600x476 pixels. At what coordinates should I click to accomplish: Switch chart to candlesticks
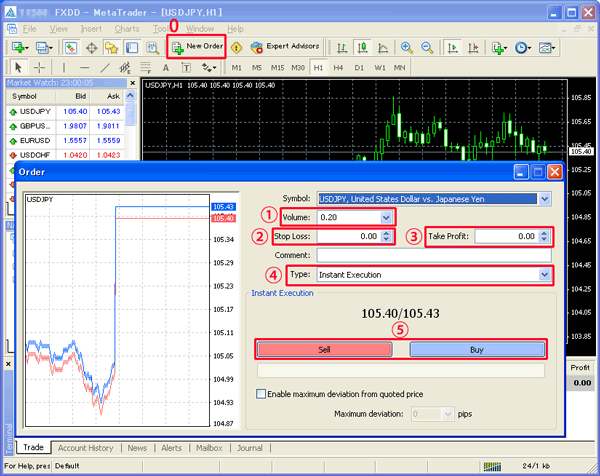pos(362,48)
